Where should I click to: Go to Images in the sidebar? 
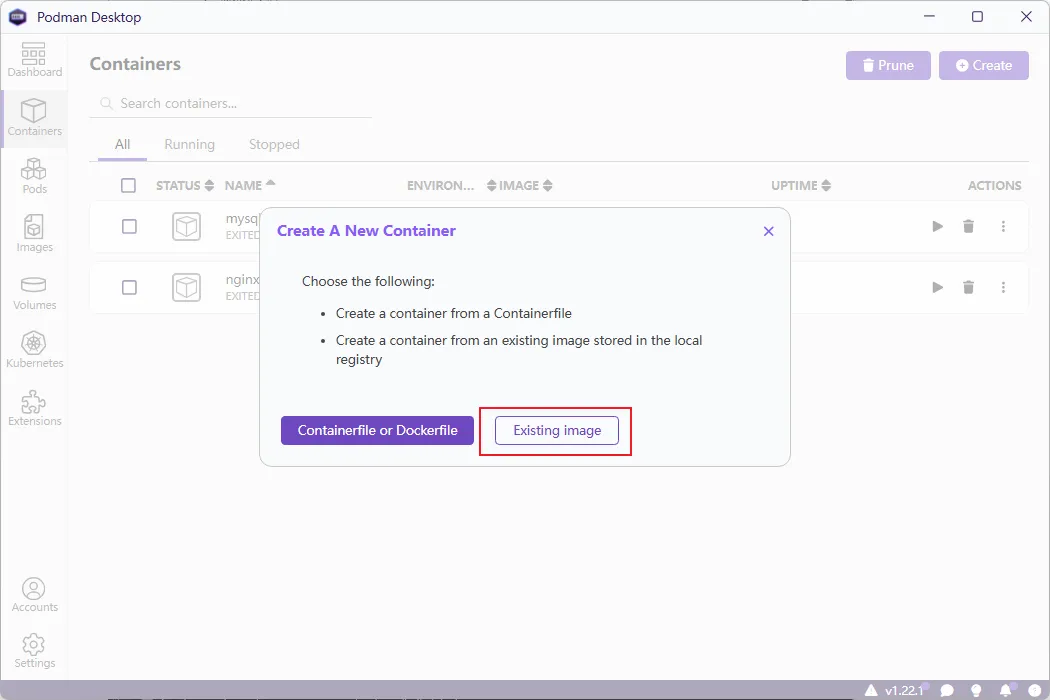point(34,233)
